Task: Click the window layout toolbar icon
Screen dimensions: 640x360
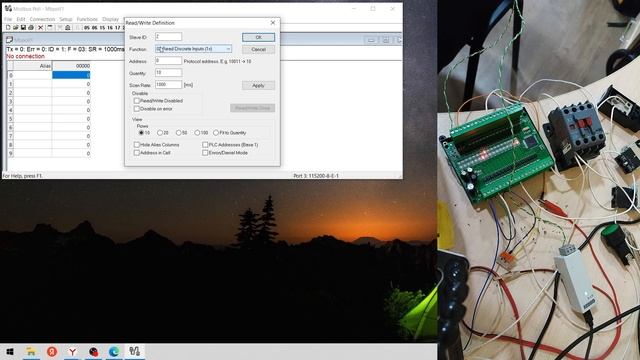Action: 50,27
